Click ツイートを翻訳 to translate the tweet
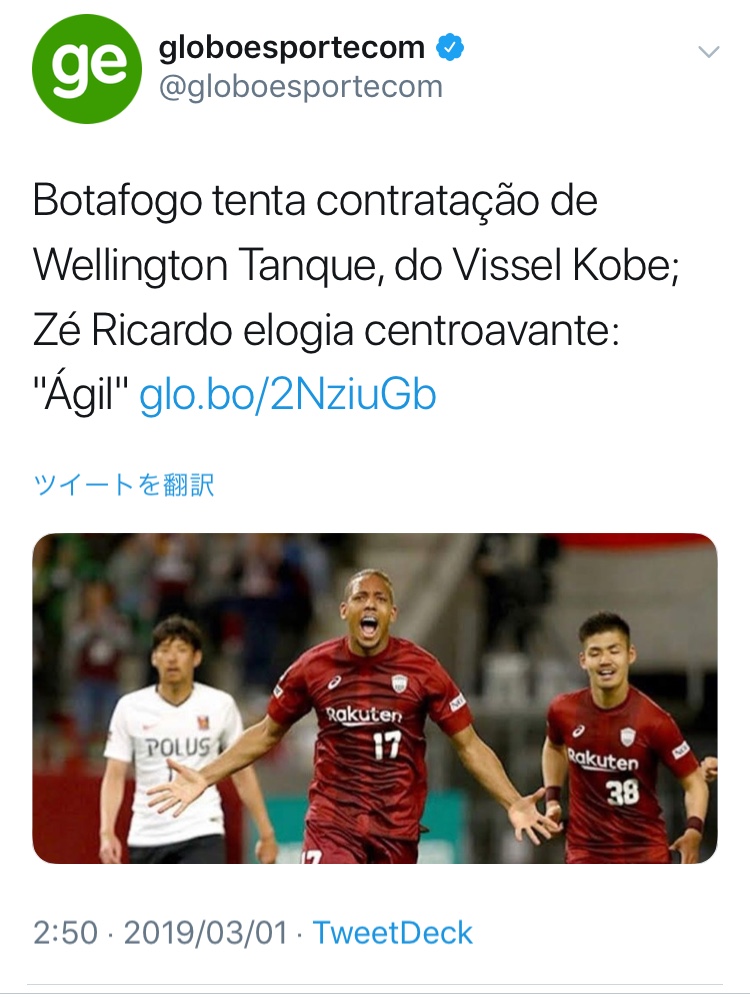The width and height of the screenshot is (750, 998). coord(124,486)
